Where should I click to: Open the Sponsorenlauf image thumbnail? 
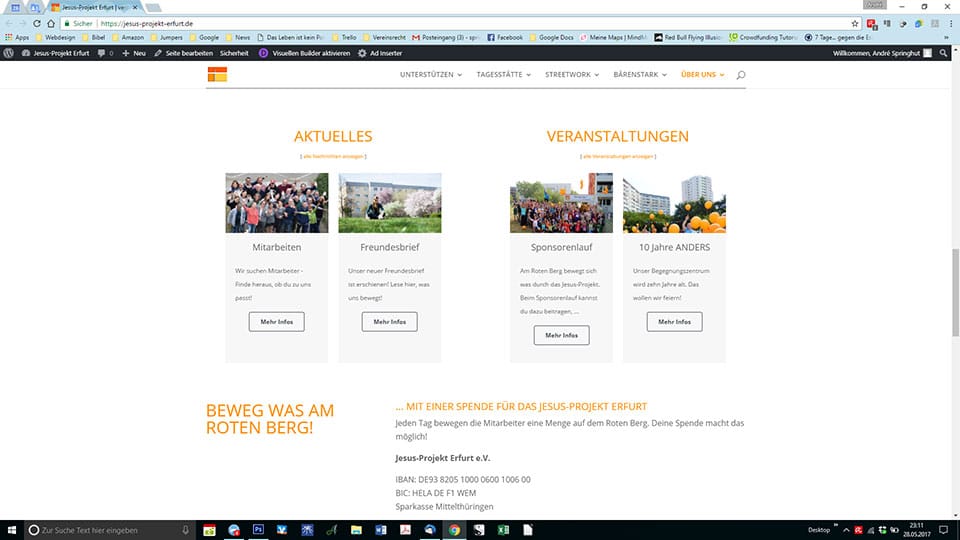tap(561, 203)
